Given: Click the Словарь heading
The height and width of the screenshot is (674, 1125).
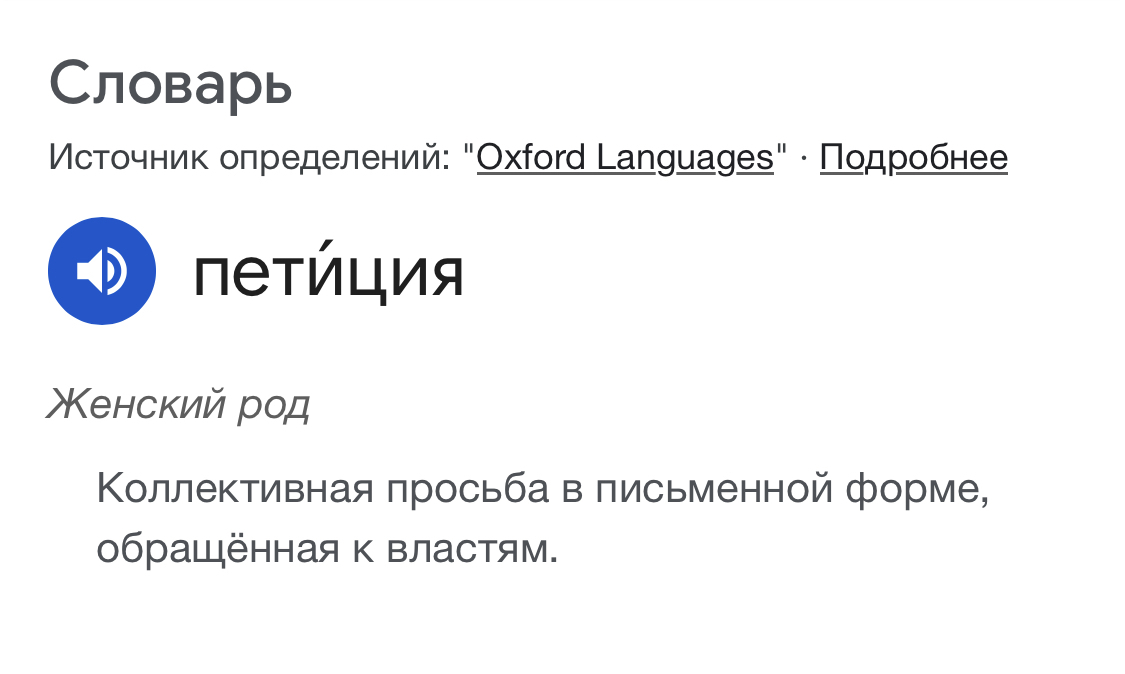Looking at the screenshot, I should (170, 84).
